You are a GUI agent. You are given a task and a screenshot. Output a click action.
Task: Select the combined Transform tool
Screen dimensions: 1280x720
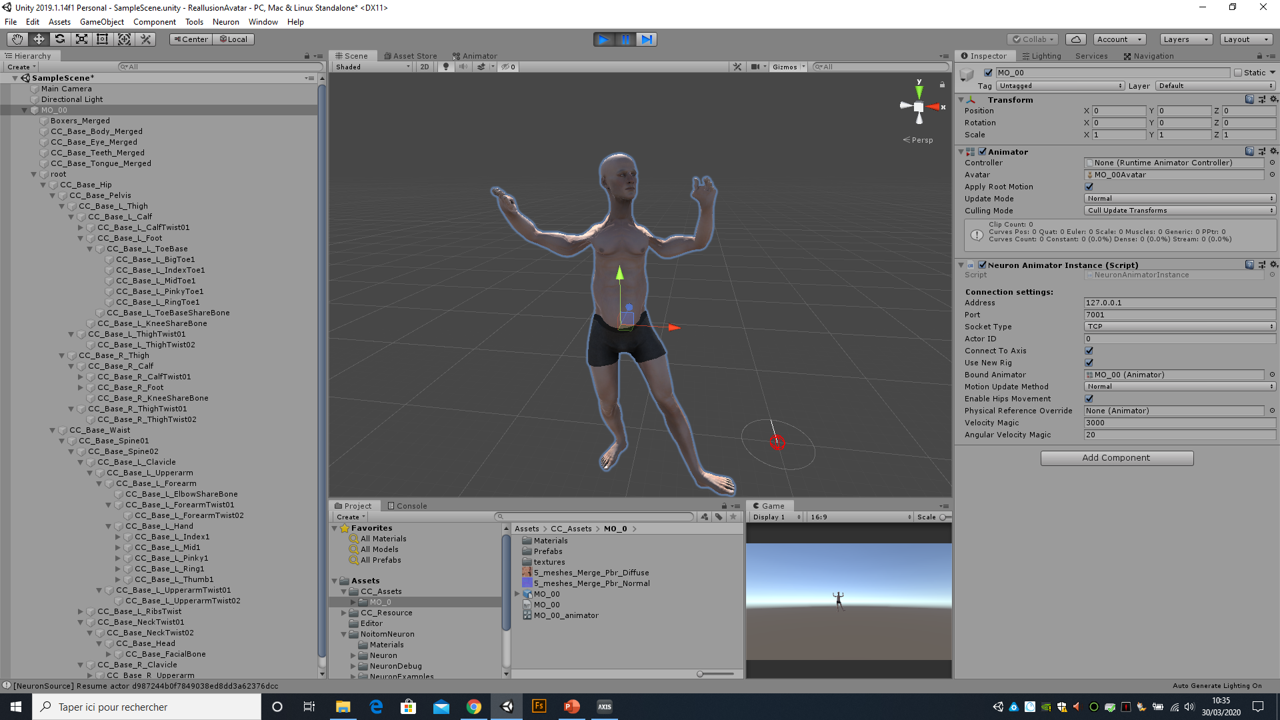pyautogui.click(x=124, y=39)
